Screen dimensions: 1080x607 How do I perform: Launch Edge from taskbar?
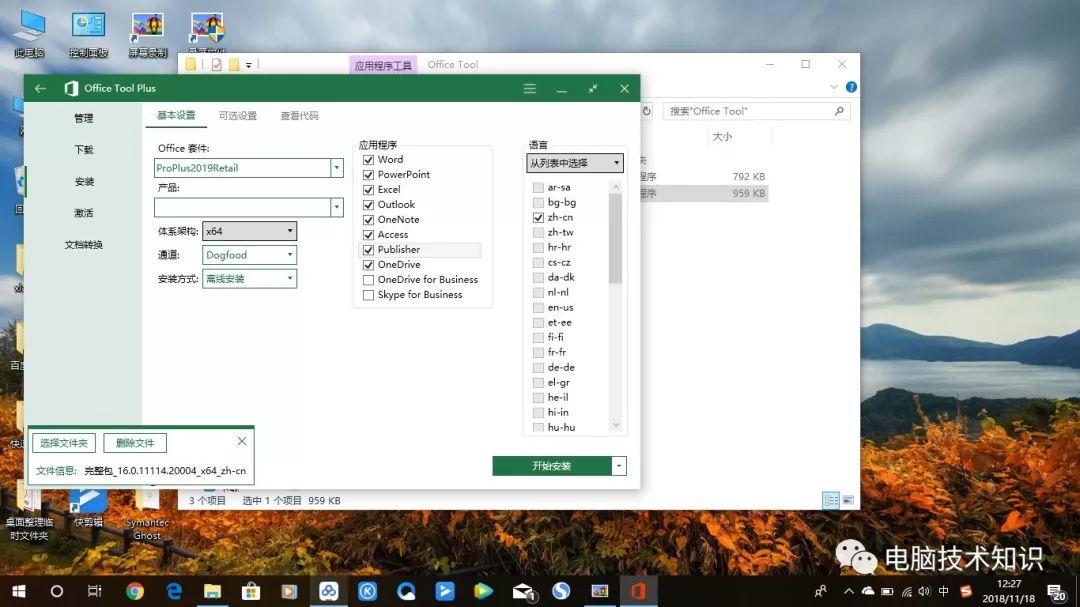(174, 591)
